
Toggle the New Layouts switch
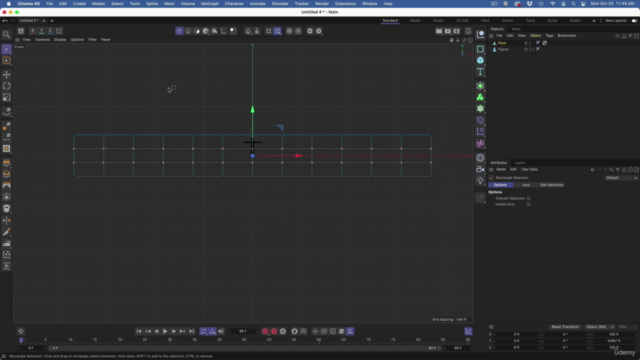634,20
